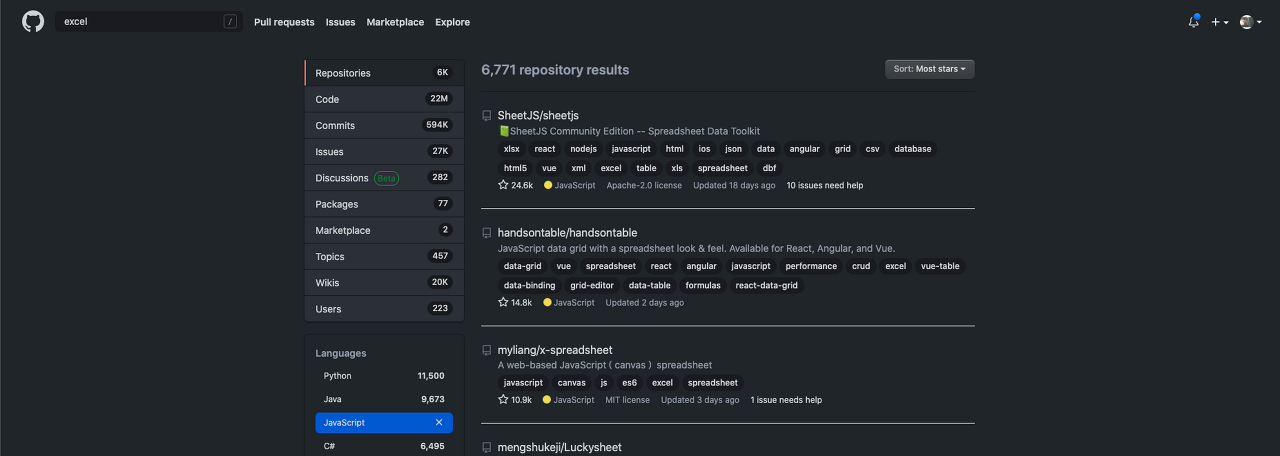Open the GitHub home logo

33,22
